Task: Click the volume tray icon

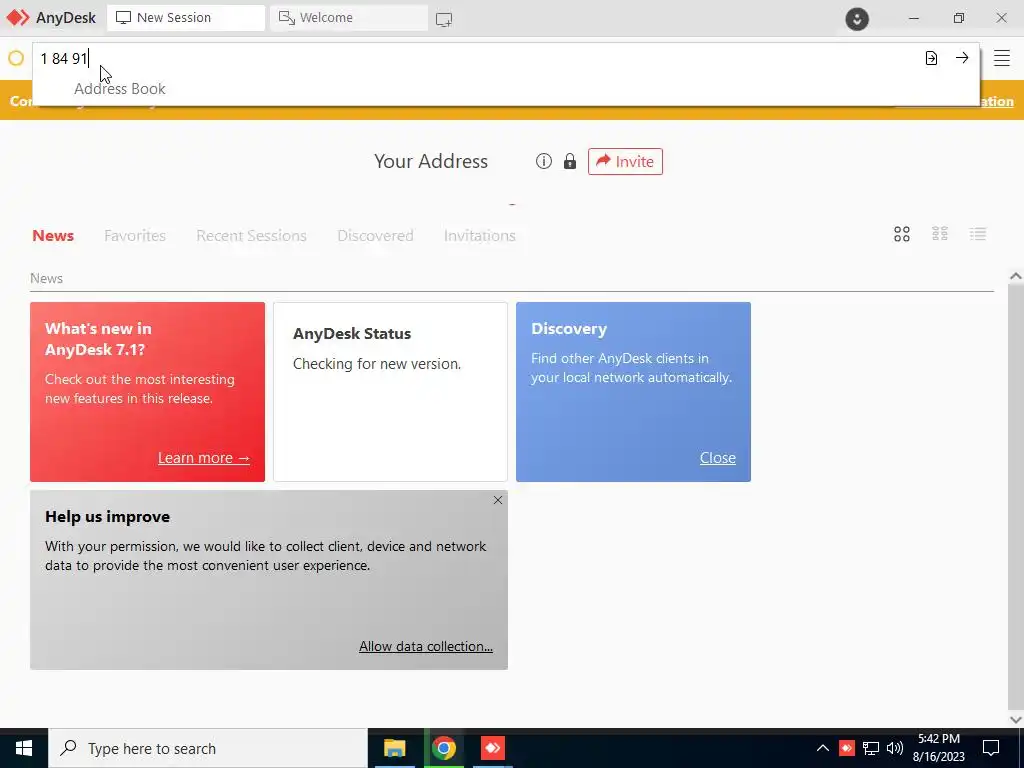Action: click(895, 748)
